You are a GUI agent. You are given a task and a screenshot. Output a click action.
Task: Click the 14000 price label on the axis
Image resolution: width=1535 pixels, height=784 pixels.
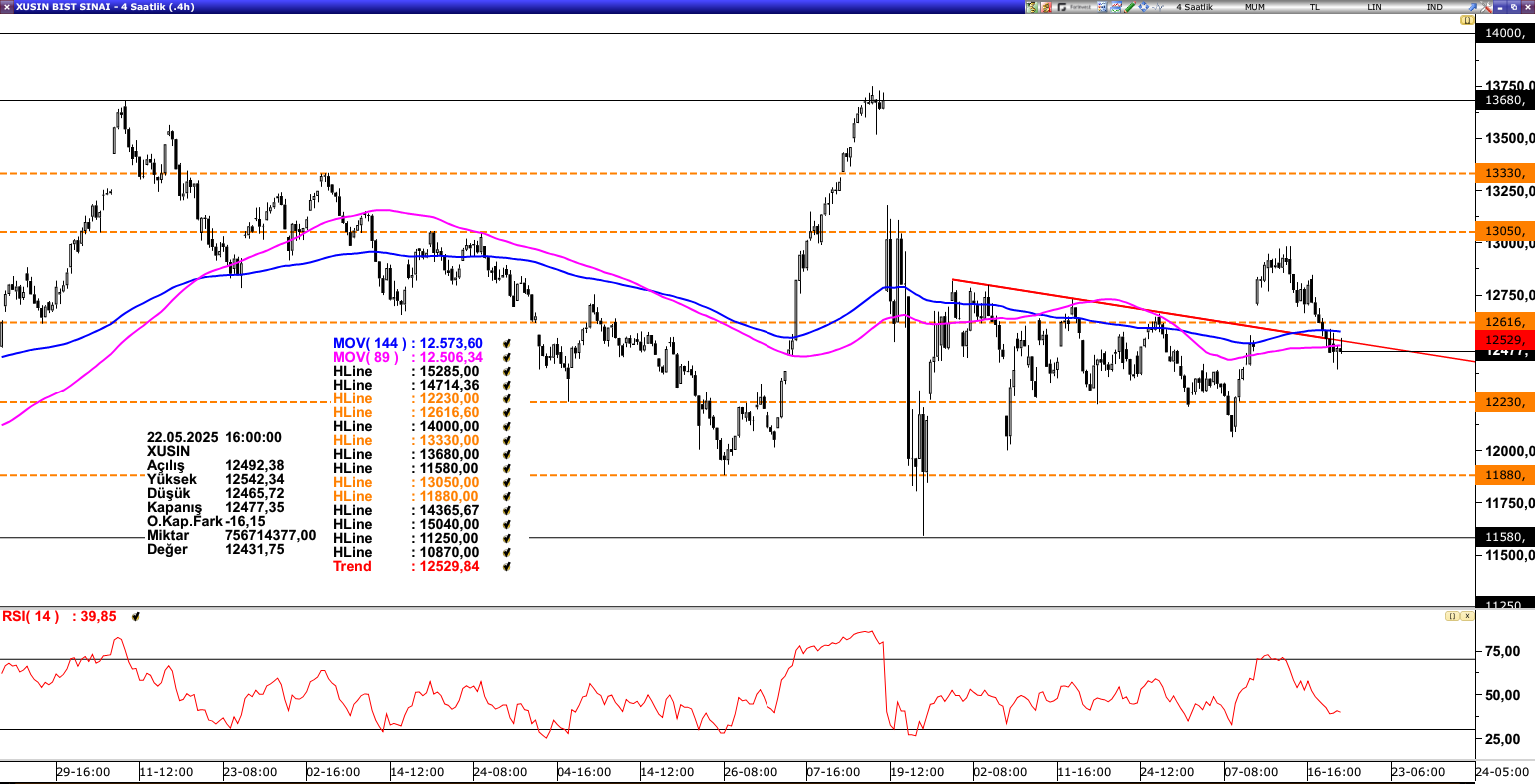(1505, 33)
